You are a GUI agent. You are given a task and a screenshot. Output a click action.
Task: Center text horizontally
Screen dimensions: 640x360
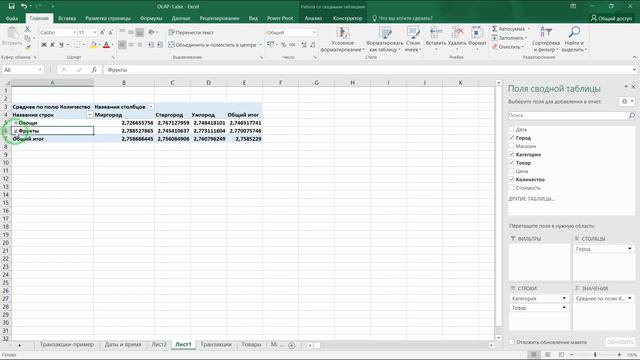pyautogui.click(x=131, y=45)
